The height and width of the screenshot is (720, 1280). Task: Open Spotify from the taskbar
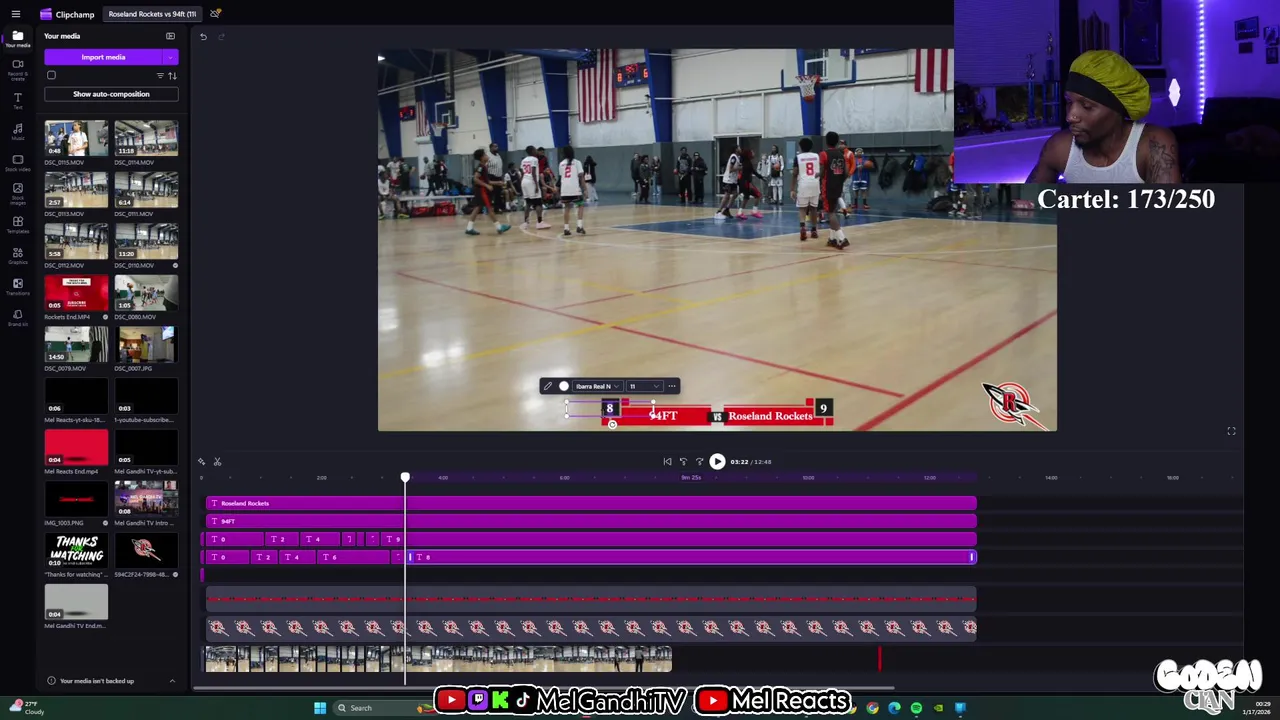coord(916,708)
